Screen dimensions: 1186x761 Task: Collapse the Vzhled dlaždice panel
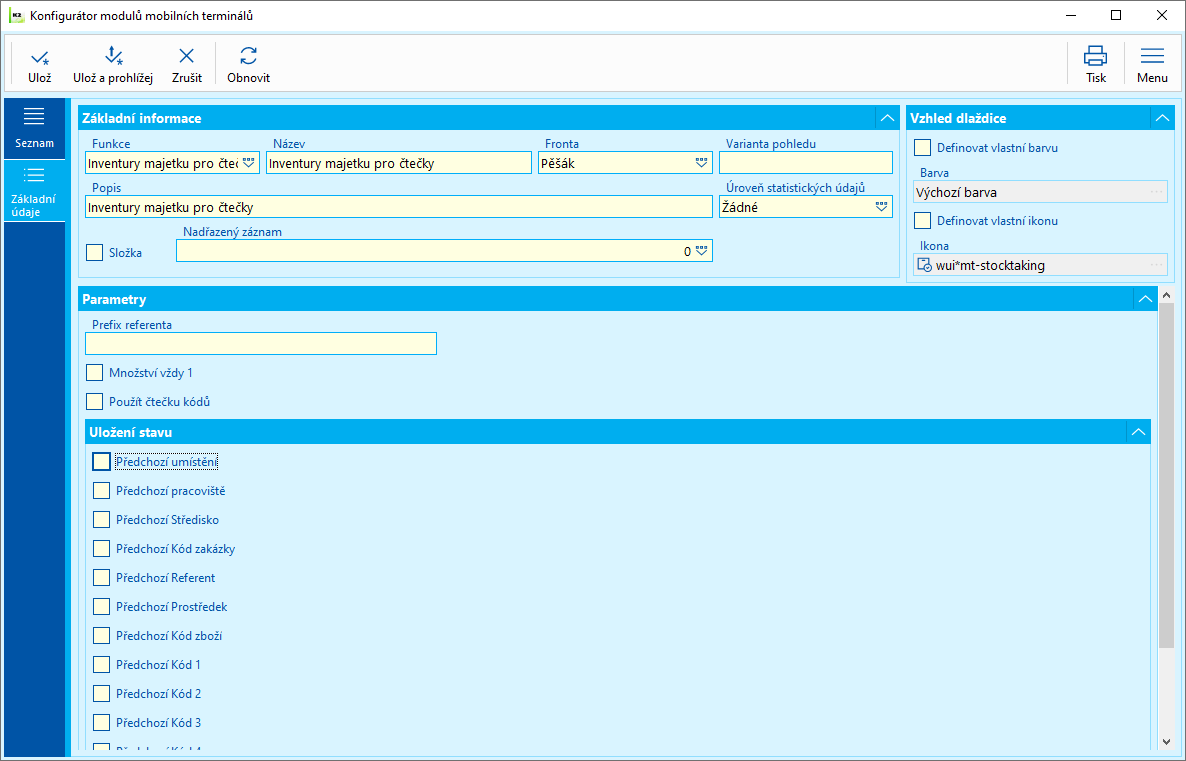(1163, 118)
